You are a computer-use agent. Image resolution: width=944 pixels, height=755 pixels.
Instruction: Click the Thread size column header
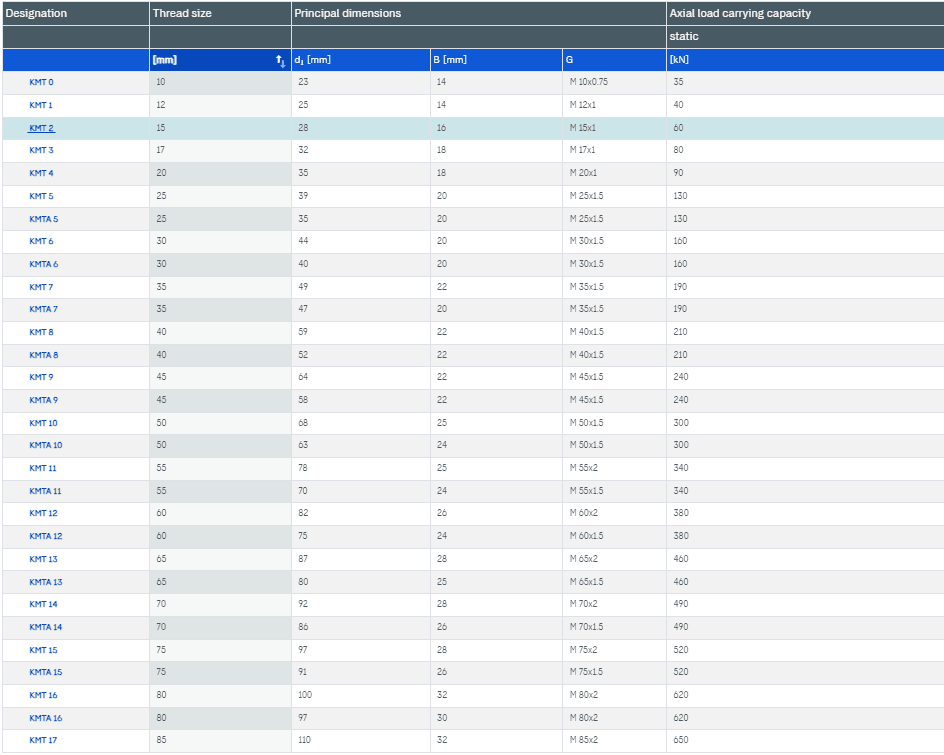click(182, 13)
